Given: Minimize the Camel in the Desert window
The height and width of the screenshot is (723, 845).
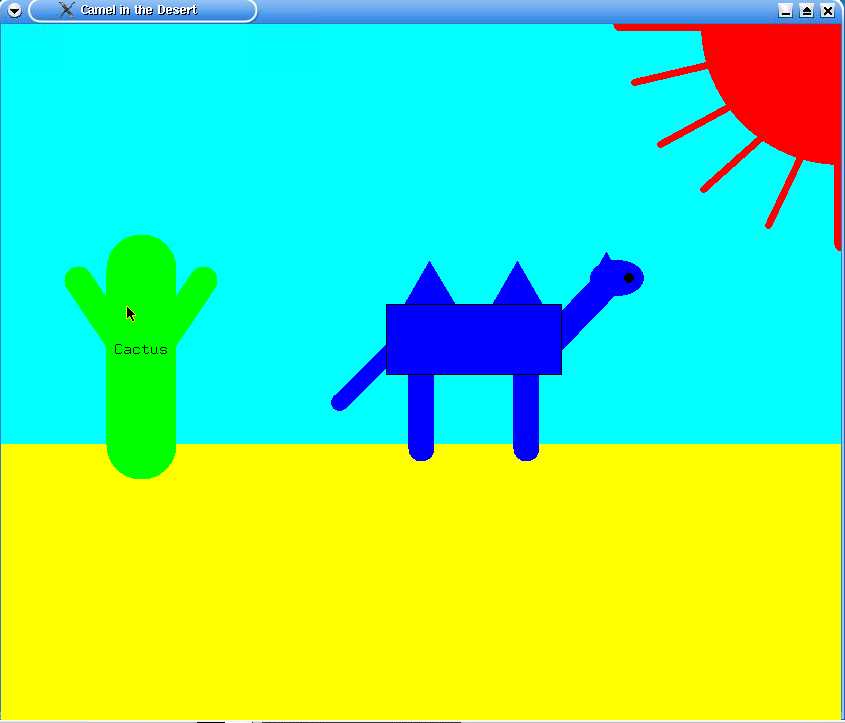Looking at the screenshot, I should [786, 10].
